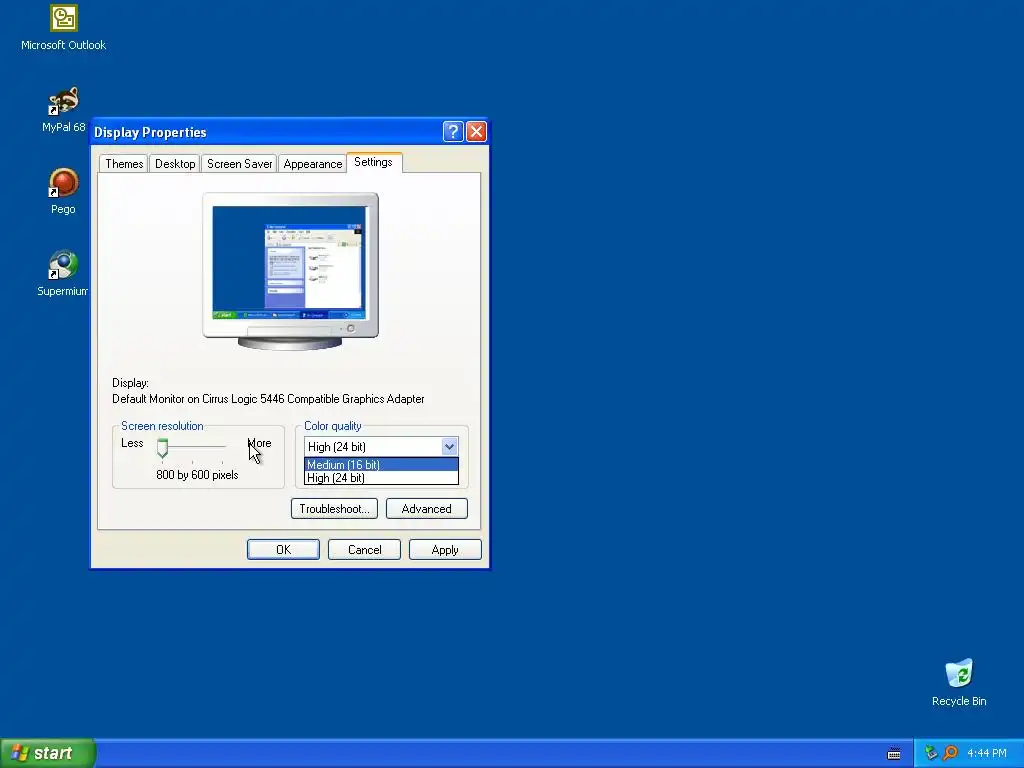The height and width of the screenshot is (768, 1024).
Task: Click the Default Monitor adapter description text
Action: click(x=268, y=399)
